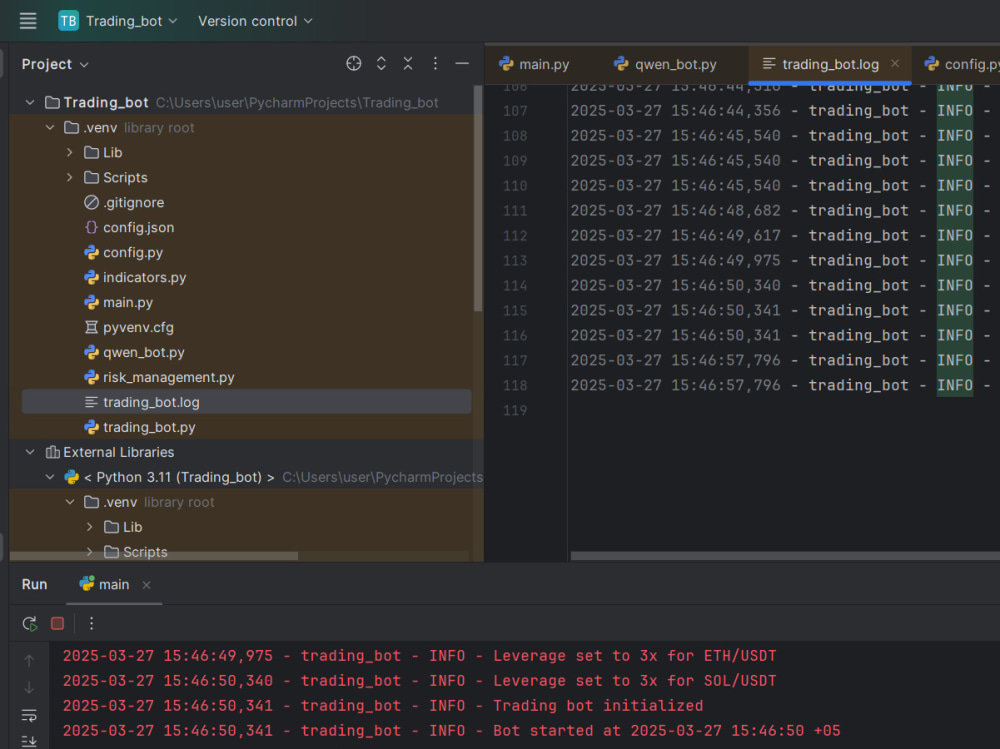Click the Run tool window label
The image size is (1000, 749).
click(34, 584)
